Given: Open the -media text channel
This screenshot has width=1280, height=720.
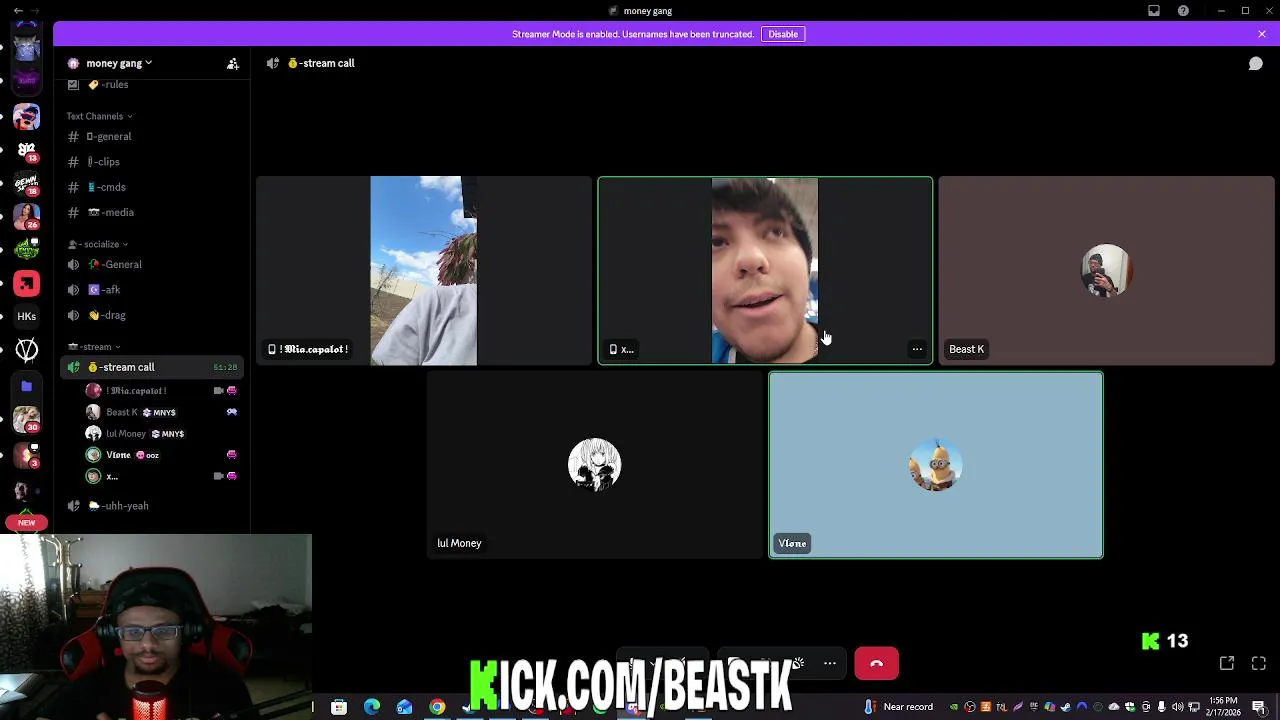Looking at the screenshot, I should click(150, 212).
